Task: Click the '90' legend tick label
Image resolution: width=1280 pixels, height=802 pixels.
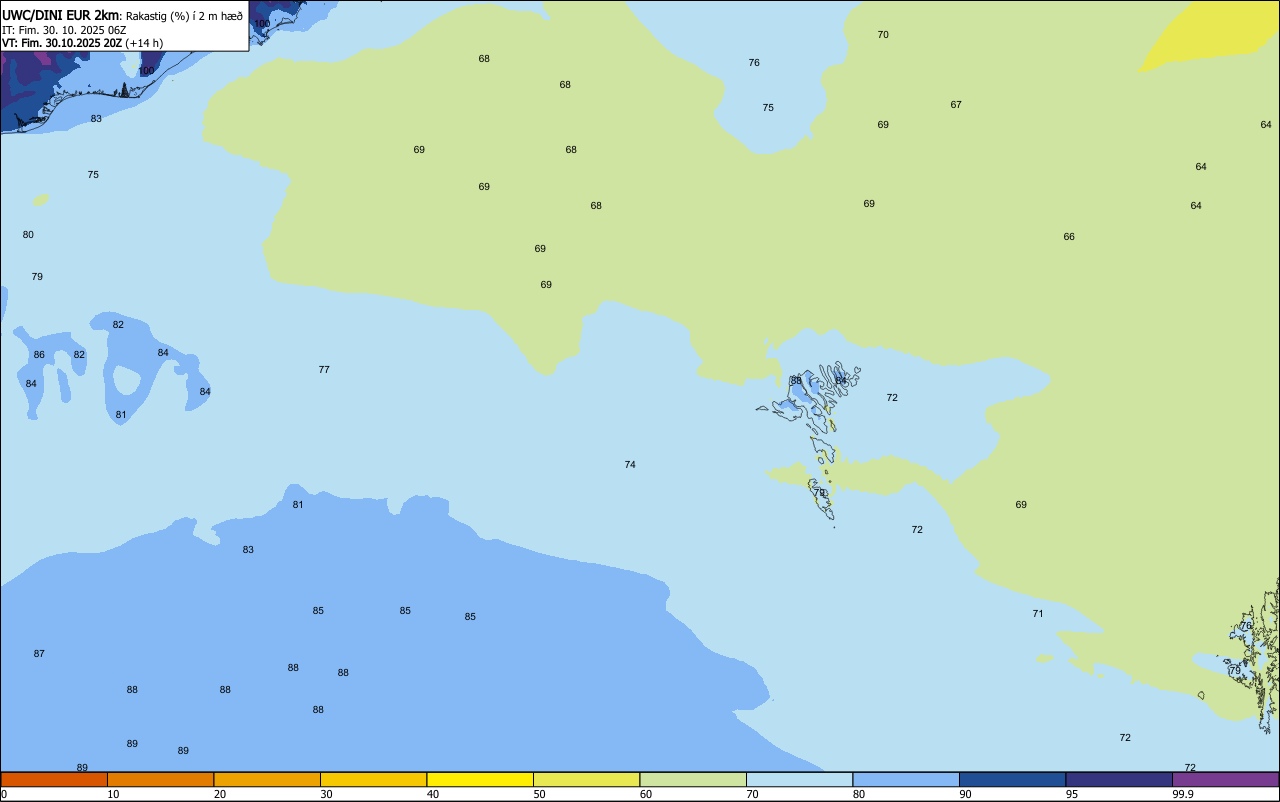Action: (x=966, y=794)
